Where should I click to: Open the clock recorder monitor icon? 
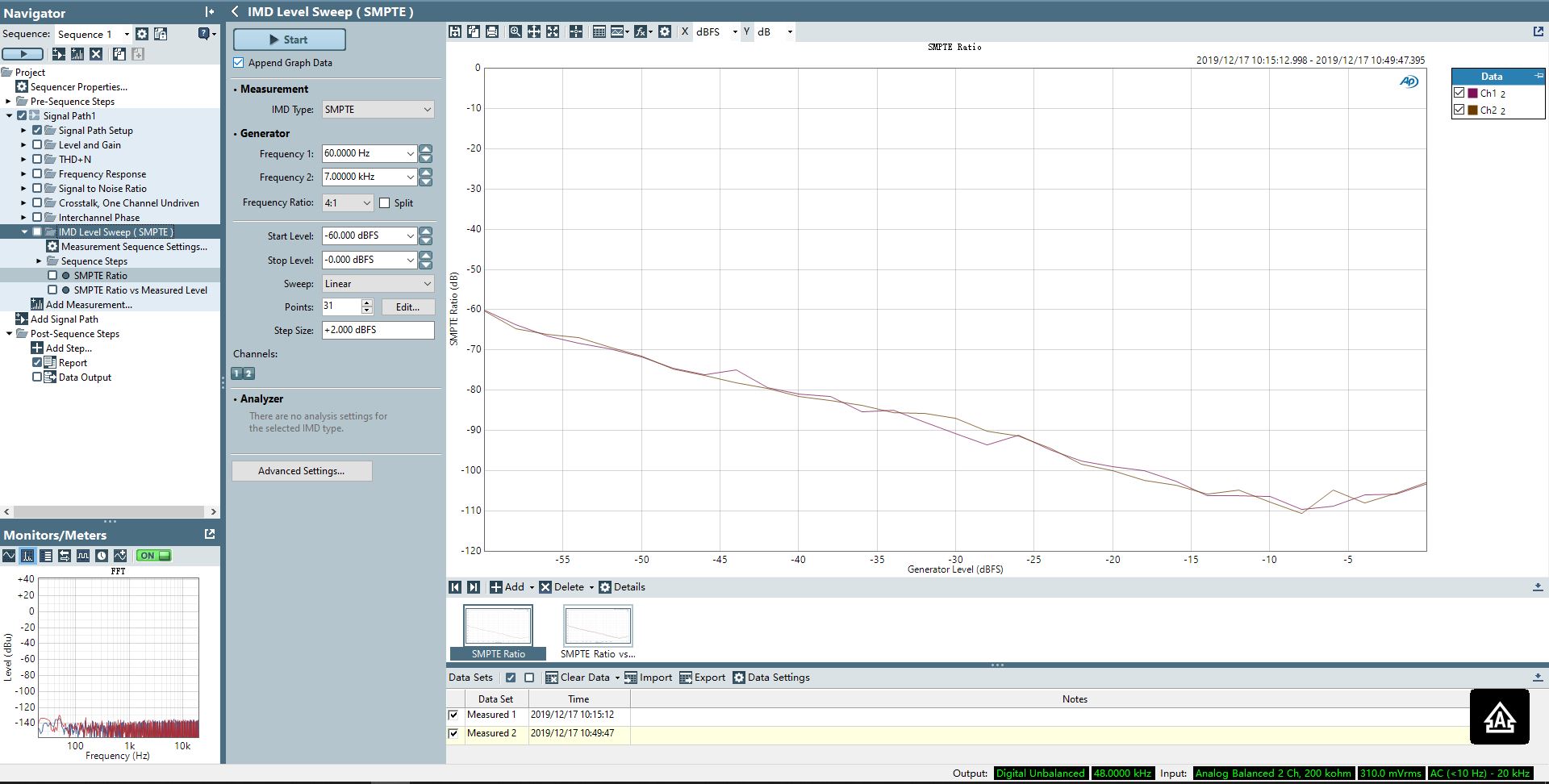102,556
